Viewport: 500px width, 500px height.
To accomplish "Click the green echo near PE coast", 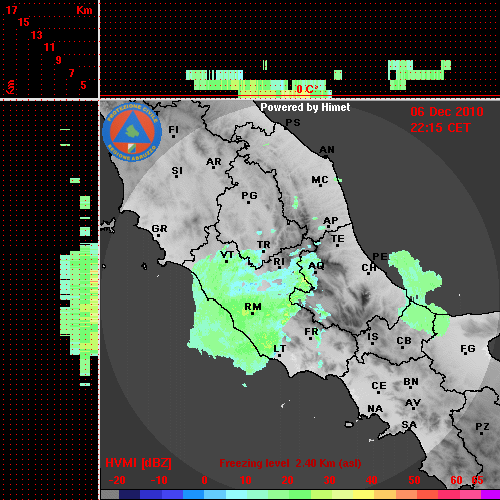I will click(415, 277).
